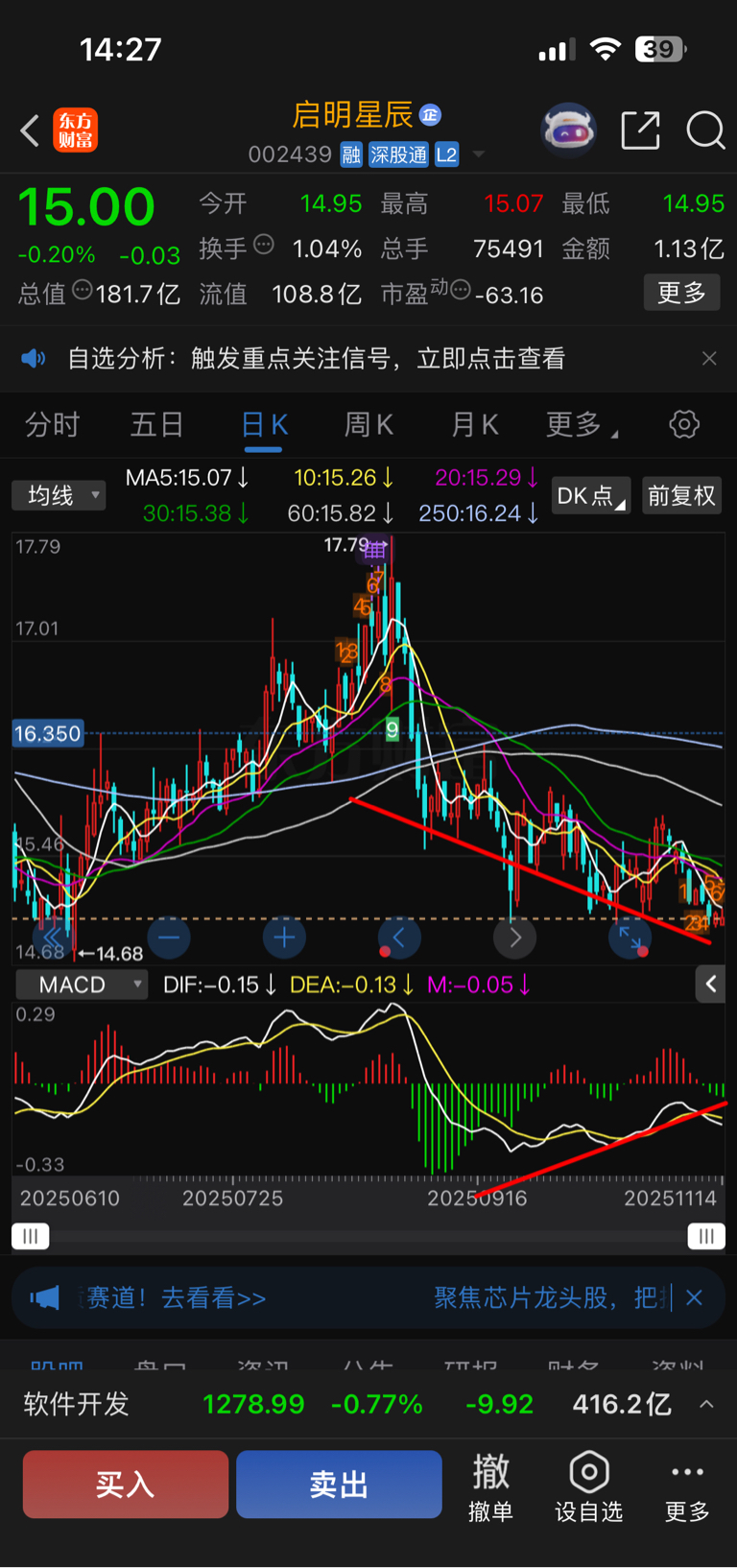Tap 撤单 cancel order icon
737x1568 pixels.
click(490, 1486)
